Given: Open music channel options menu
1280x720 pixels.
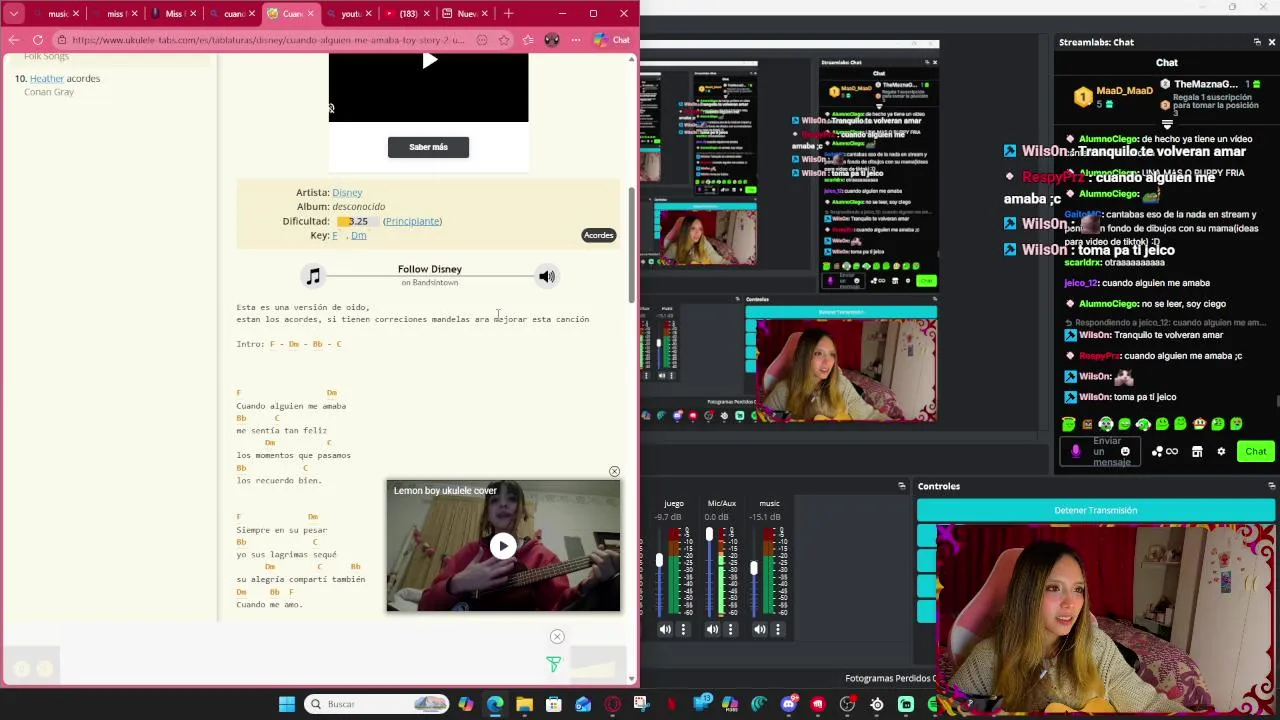Looking at the screenshot, I should pyautogui.click(x=778, y=629).
